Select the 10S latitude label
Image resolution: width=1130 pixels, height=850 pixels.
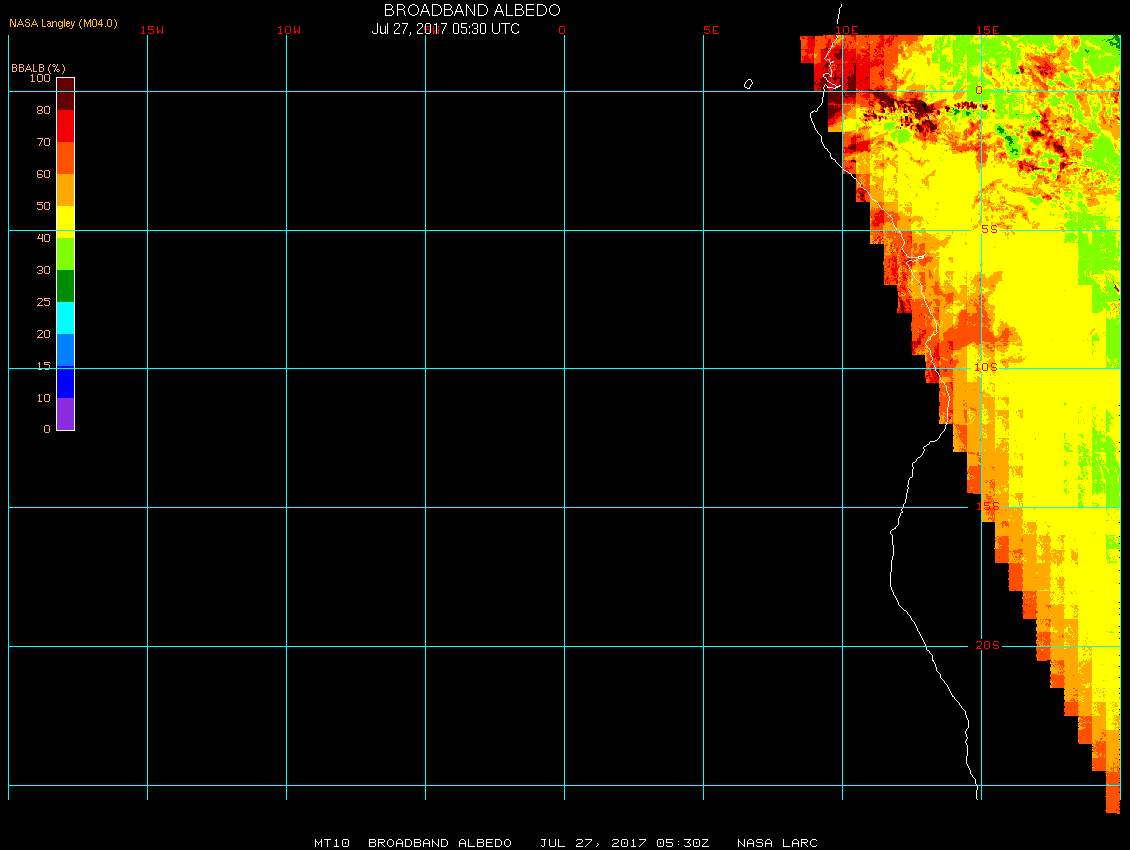coord(986,367)
